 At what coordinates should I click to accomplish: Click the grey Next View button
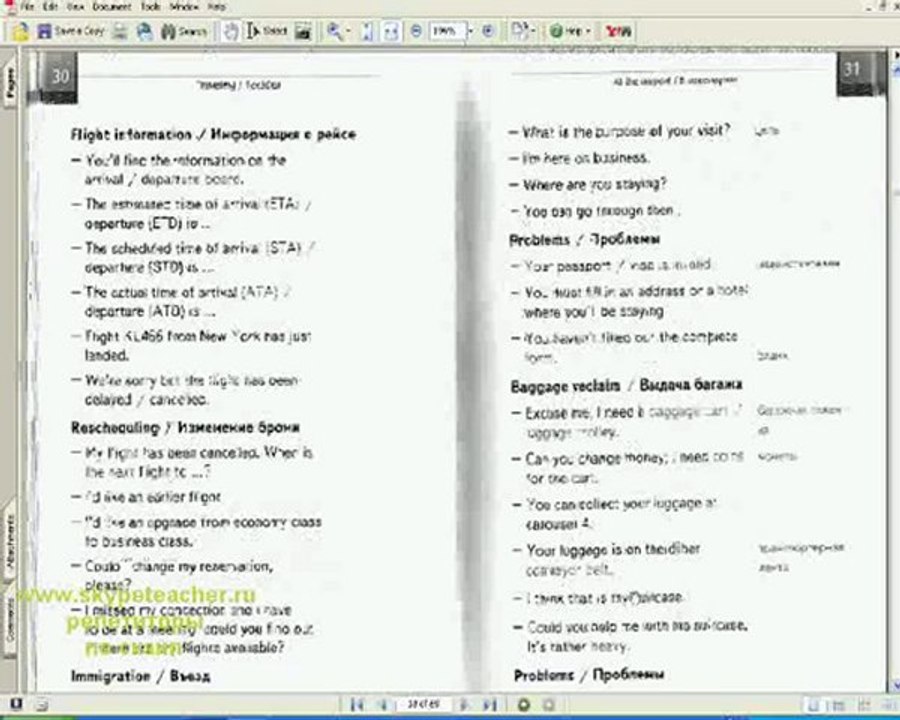tap(549, 704)
